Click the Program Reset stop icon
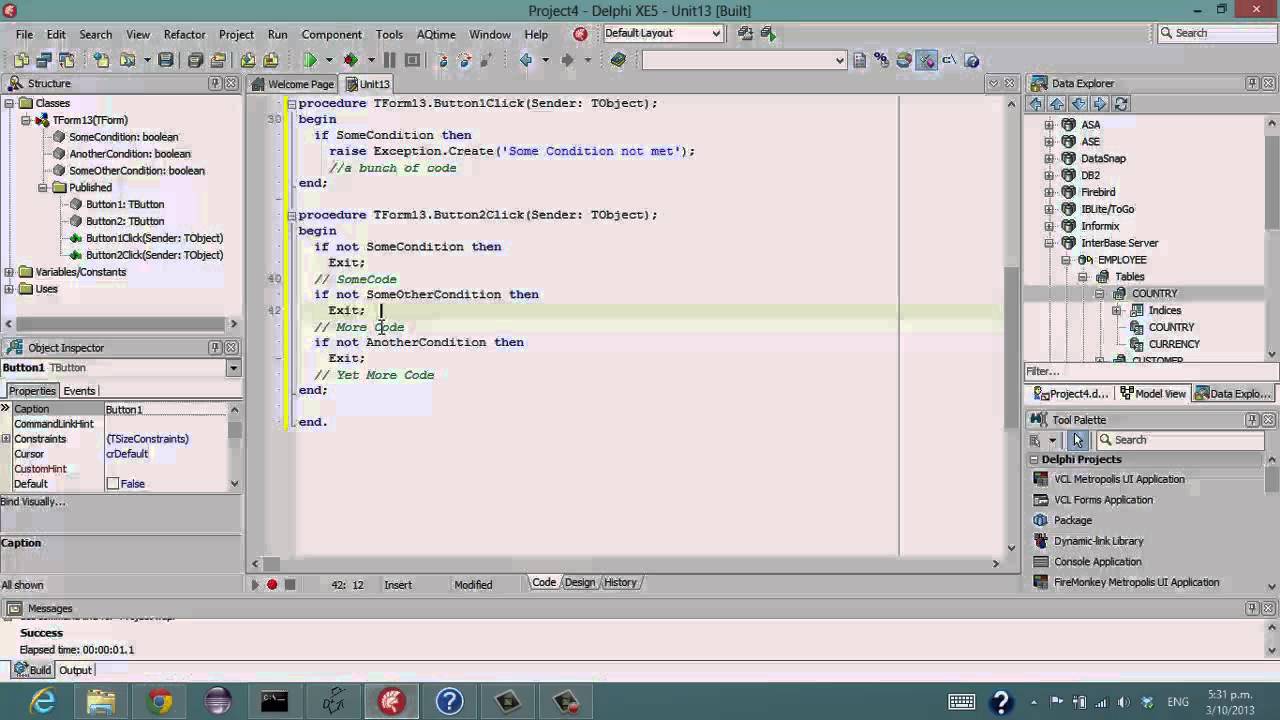 click(412, 60)
